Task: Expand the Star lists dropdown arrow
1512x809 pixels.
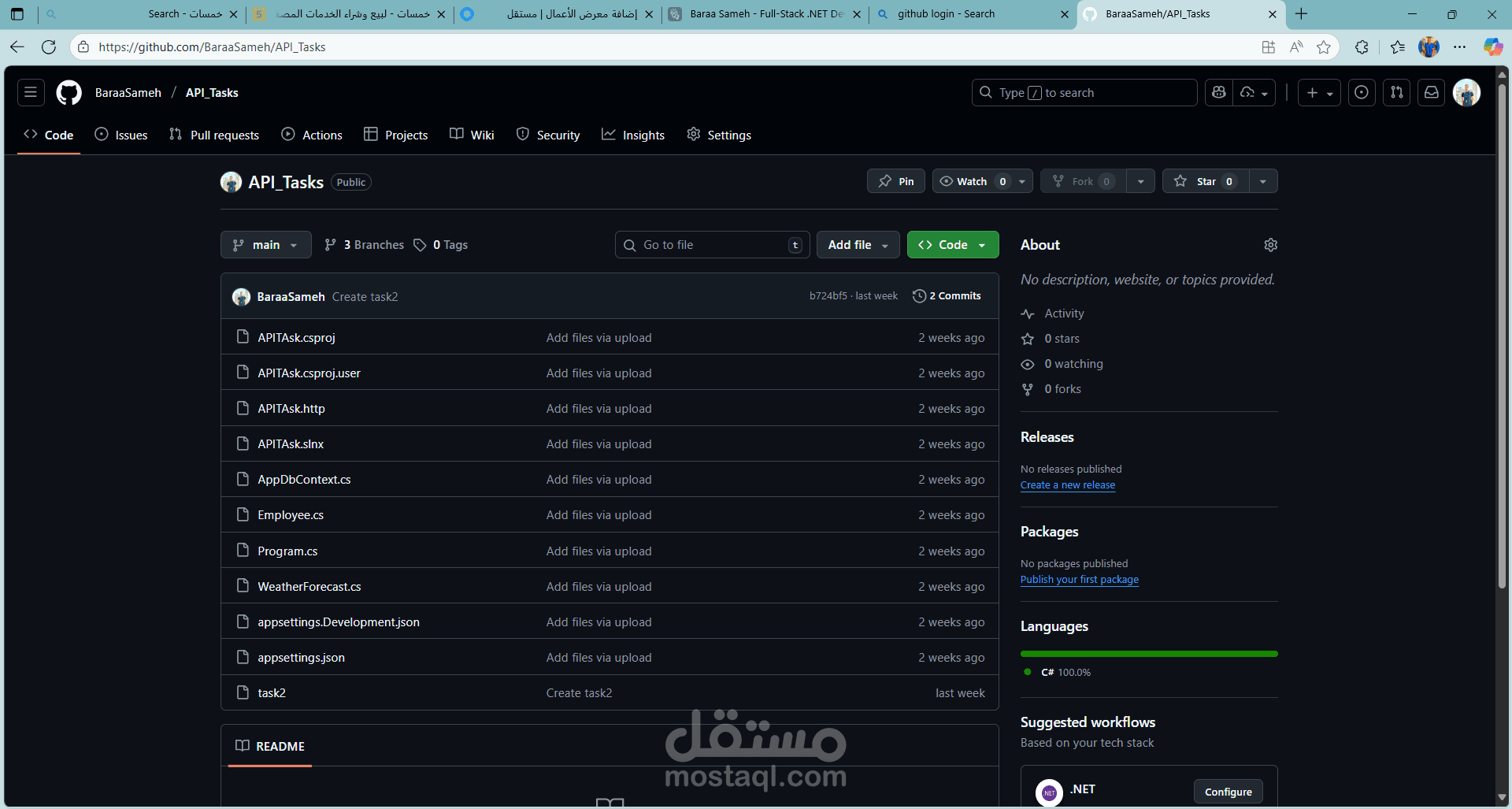Action: pos(1263,181)
